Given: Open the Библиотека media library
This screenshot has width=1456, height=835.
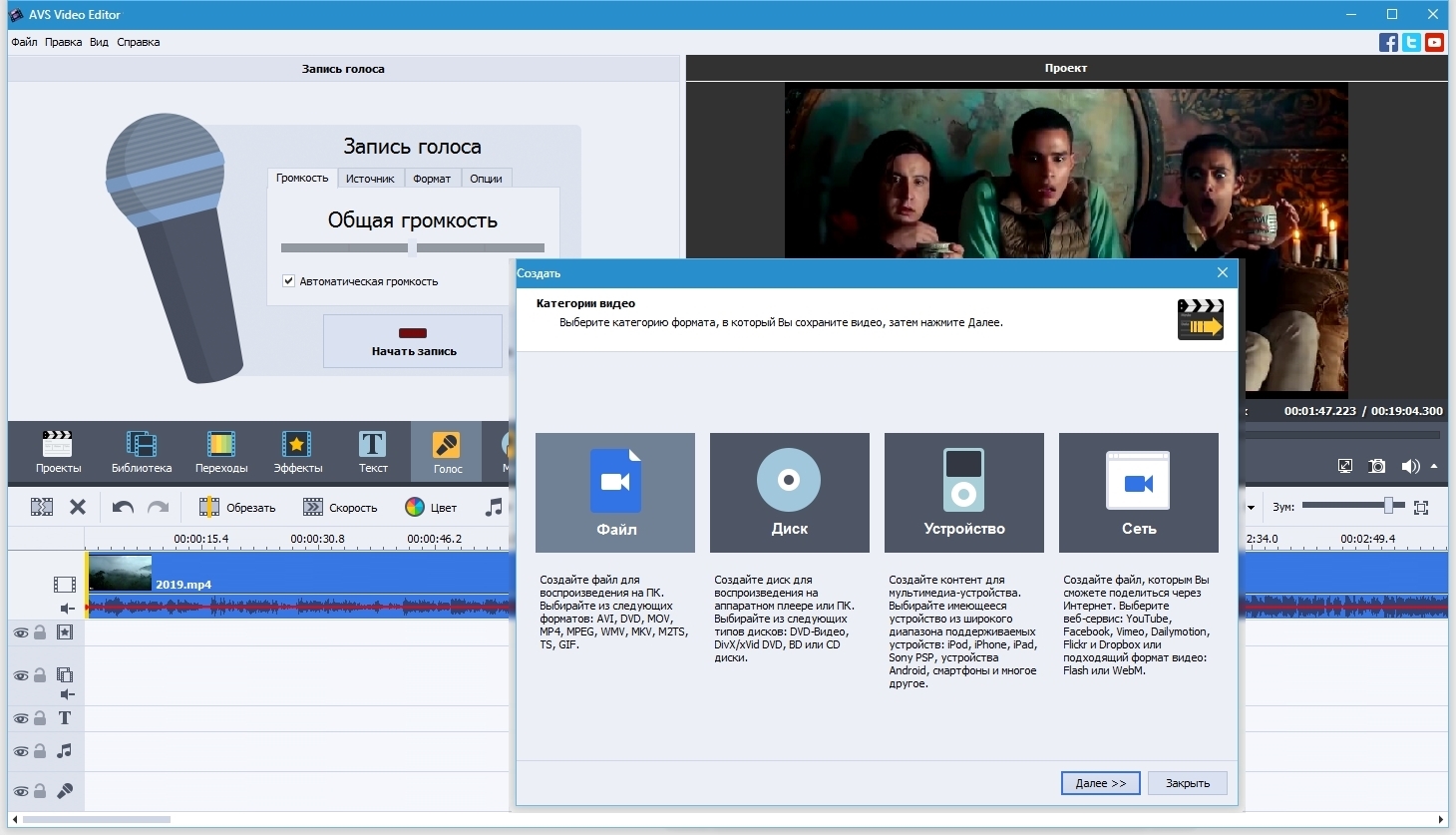Looking at the screenshot, I should tap(142, 451).
